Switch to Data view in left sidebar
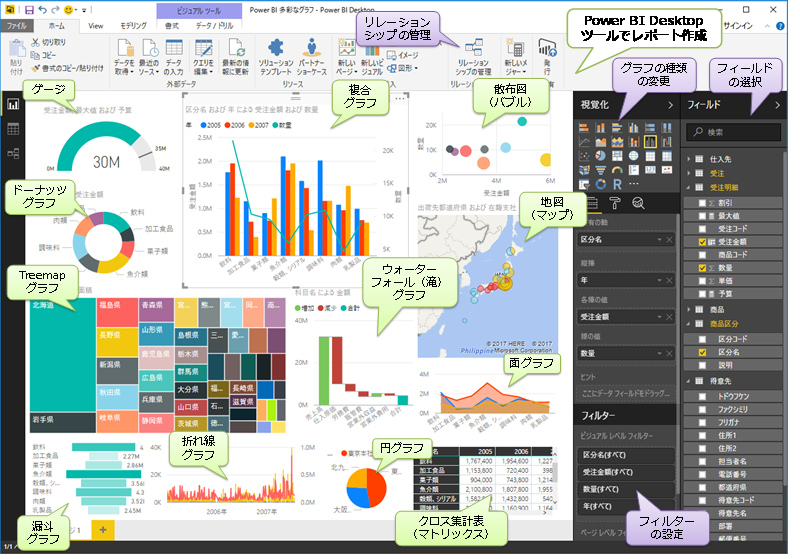The height and width of the screenshot is (559, 800). [13, 129]
